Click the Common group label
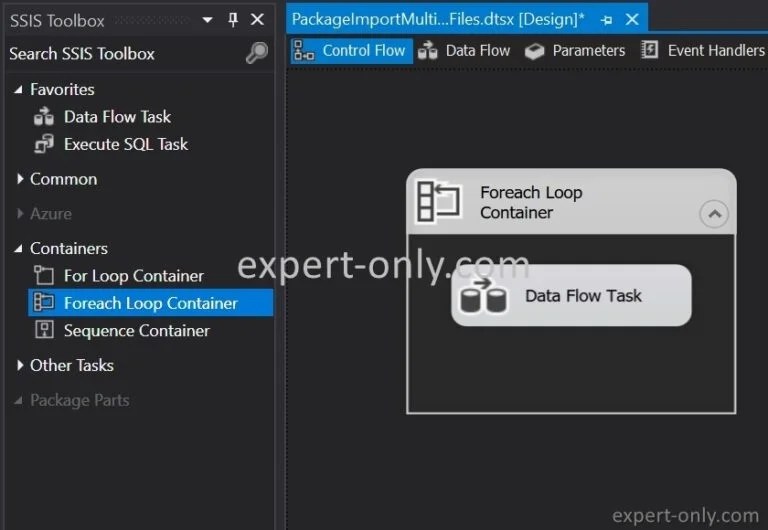The width and height of the screenshot is (768, 530). tap(63, 179)
